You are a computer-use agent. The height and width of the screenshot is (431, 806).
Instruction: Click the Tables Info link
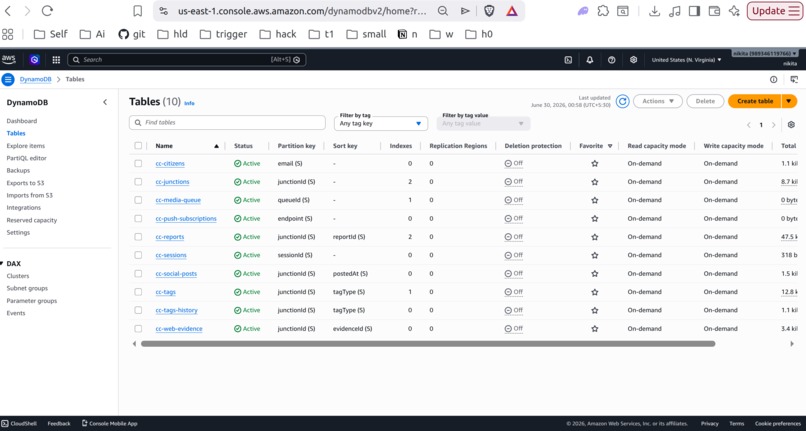(189, 103)
